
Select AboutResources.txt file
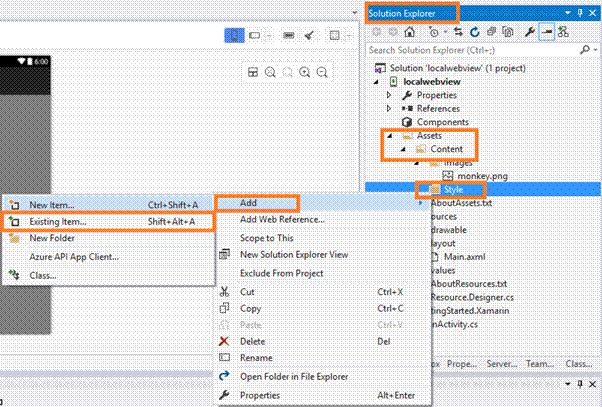[469, 284]
